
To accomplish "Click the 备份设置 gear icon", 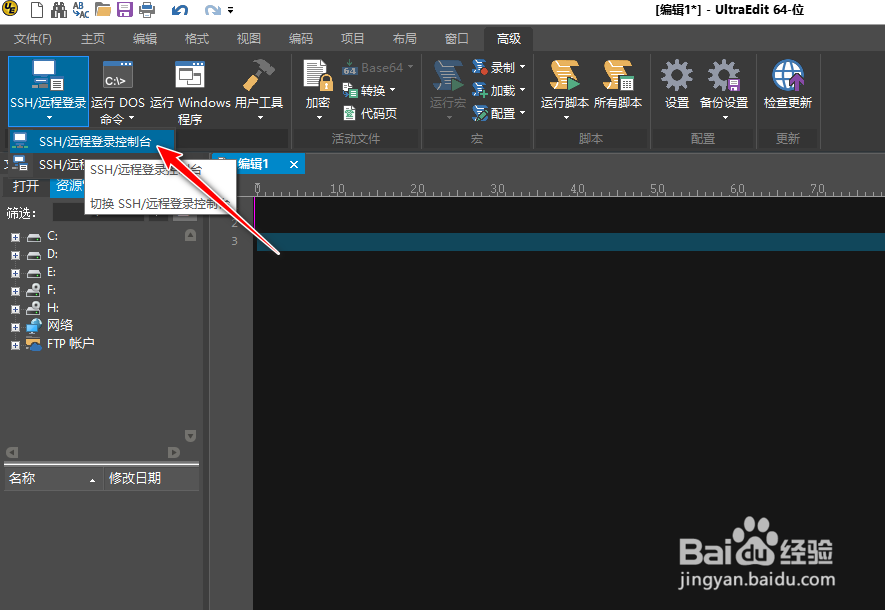I will click(x=724, y=76).
